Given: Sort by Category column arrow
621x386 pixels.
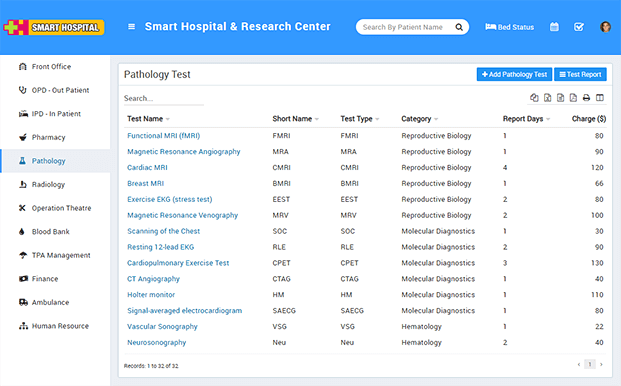Looking at the screenshot, I should pos(436,119).
